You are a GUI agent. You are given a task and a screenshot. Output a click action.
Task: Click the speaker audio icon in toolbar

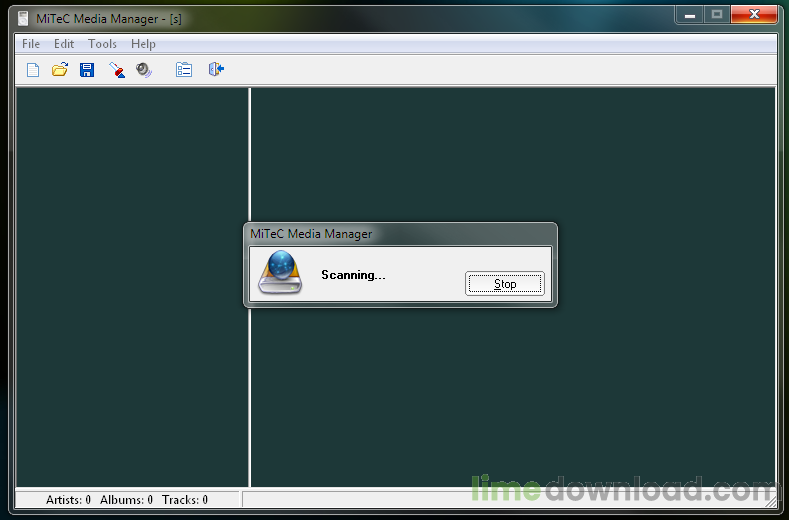click(x=144, y=69)
